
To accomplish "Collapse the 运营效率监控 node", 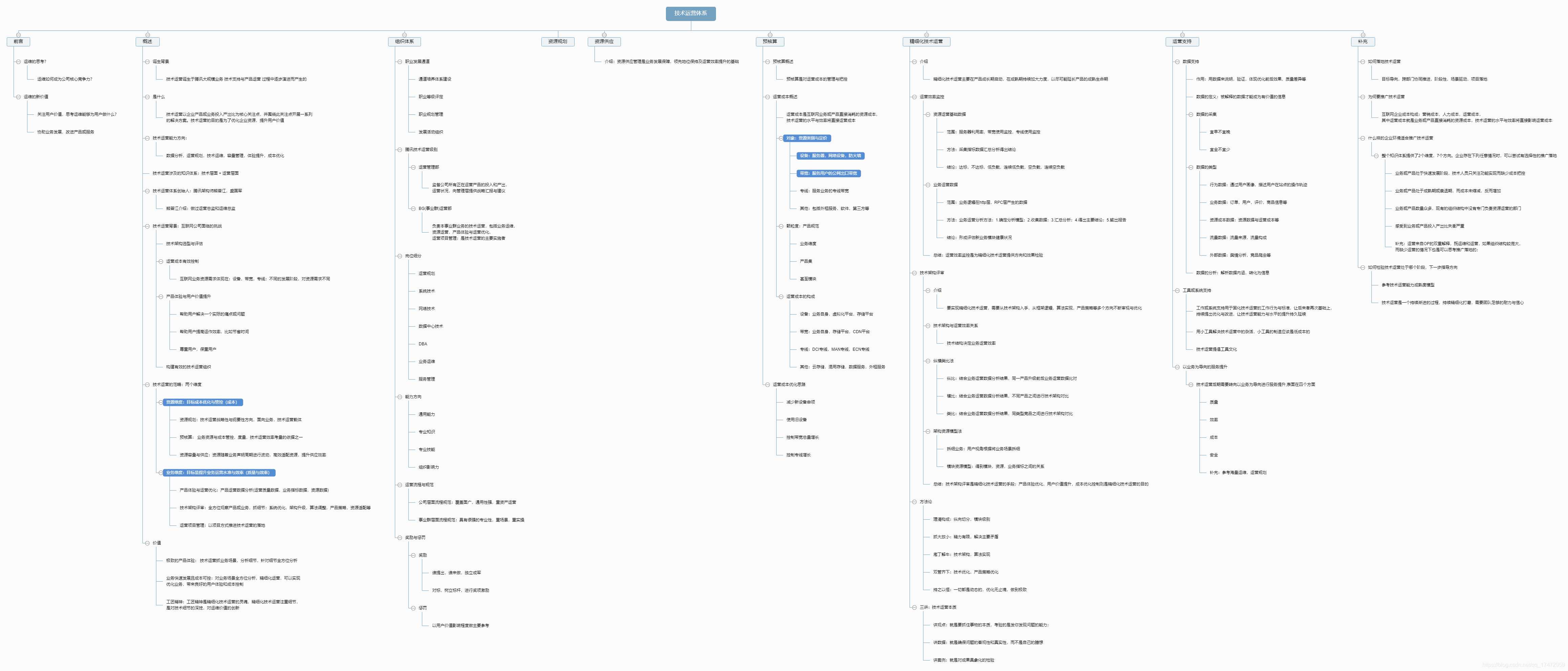I will 914,97.
